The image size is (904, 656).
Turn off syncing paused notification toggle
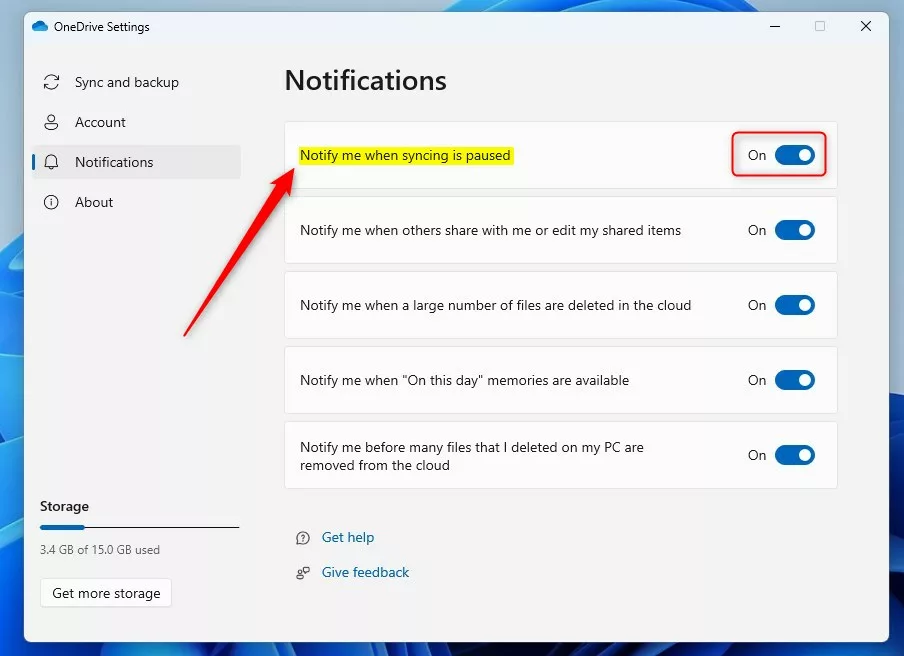(x=794, y=155)
